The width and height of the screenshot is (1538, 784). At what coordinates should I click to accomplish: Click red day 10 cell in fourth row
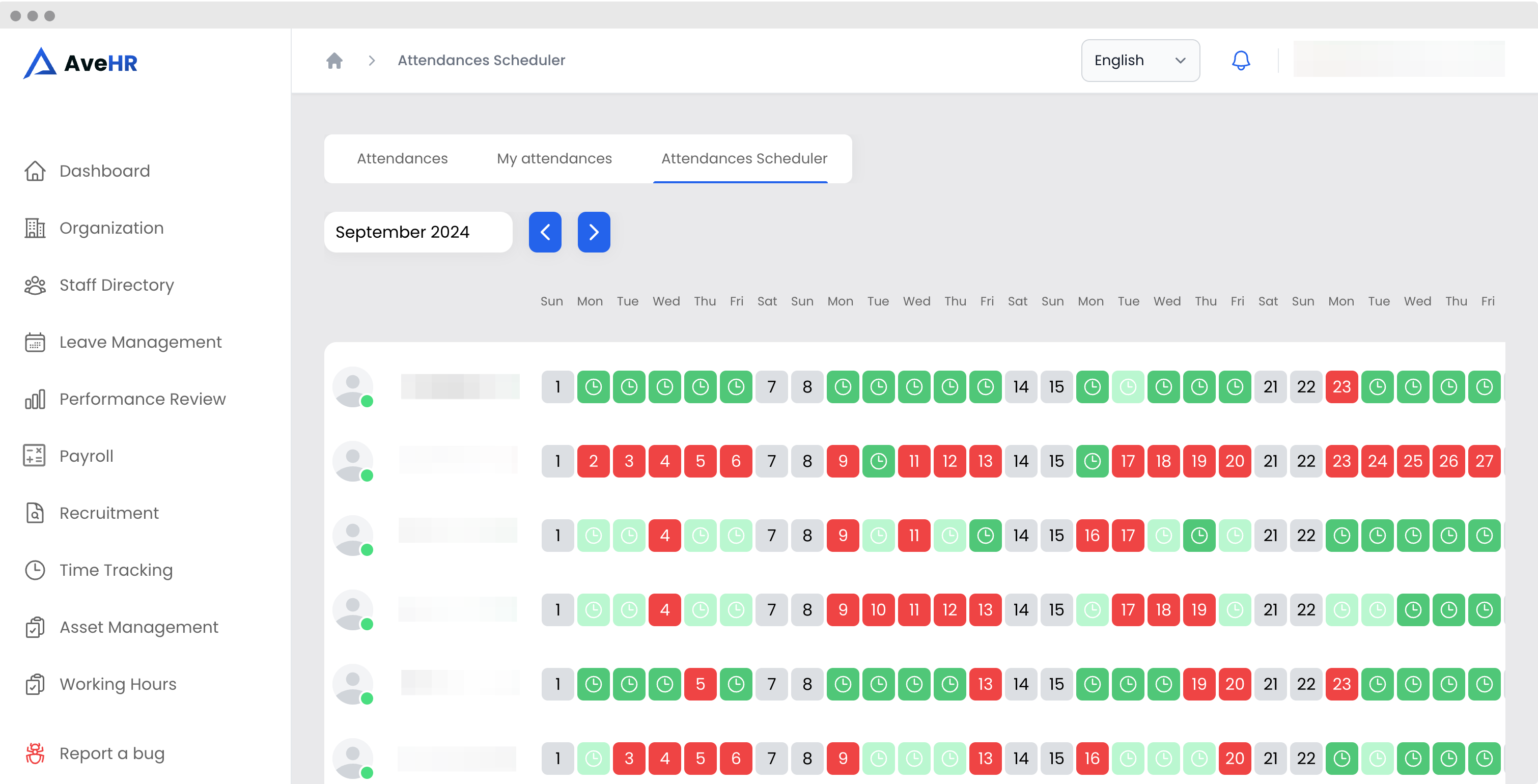tap(878, 610)
